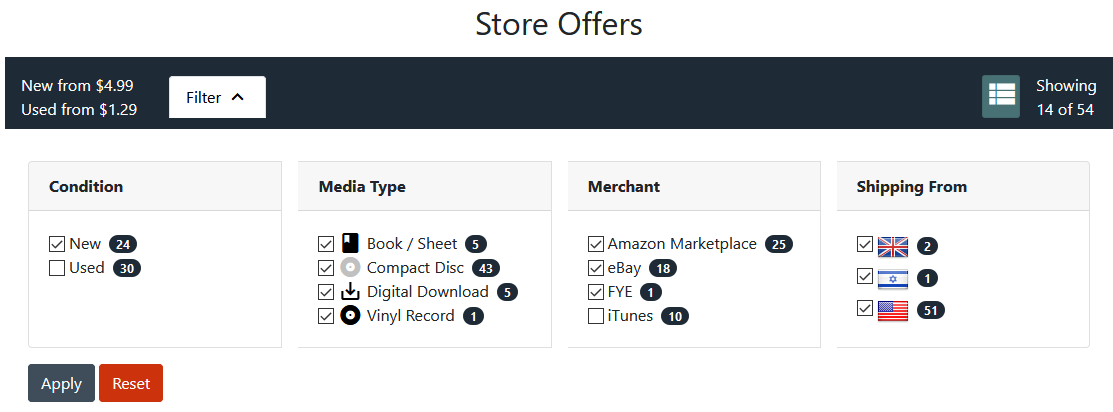Click the Showing 14 of 54 text

click(x=1065, y=97)
